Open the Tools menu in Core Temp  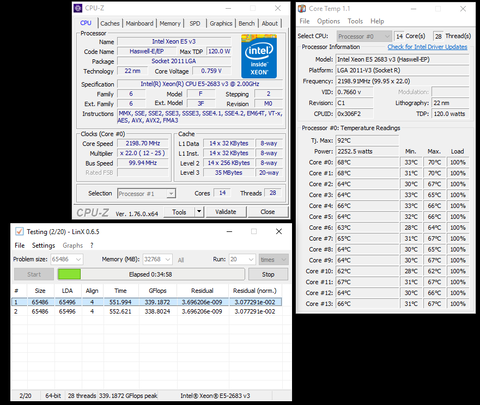[355, 21]
